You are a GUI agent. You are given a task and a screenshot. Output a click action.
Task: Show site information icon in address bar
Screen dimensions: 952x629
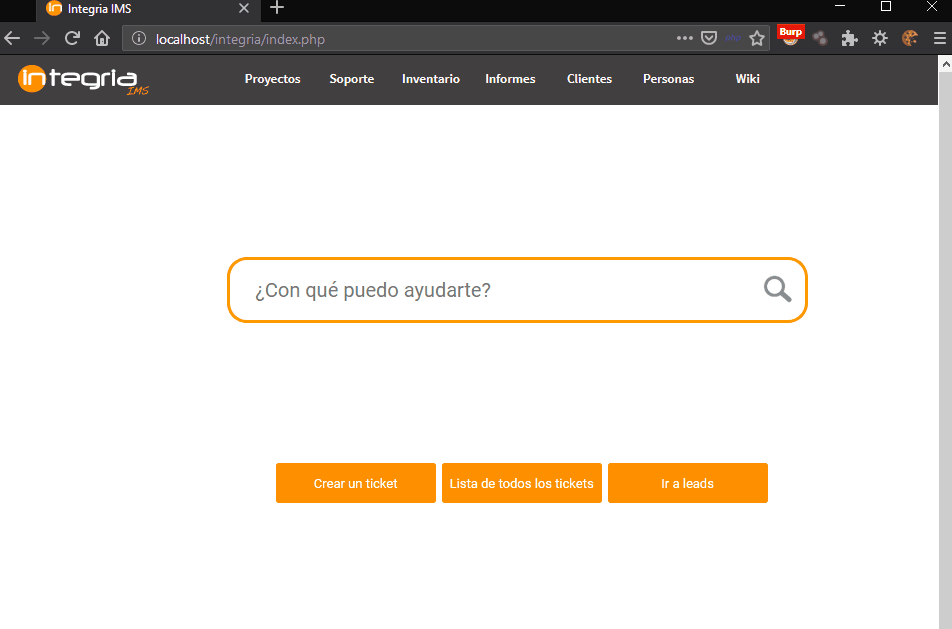click(139, 39)
